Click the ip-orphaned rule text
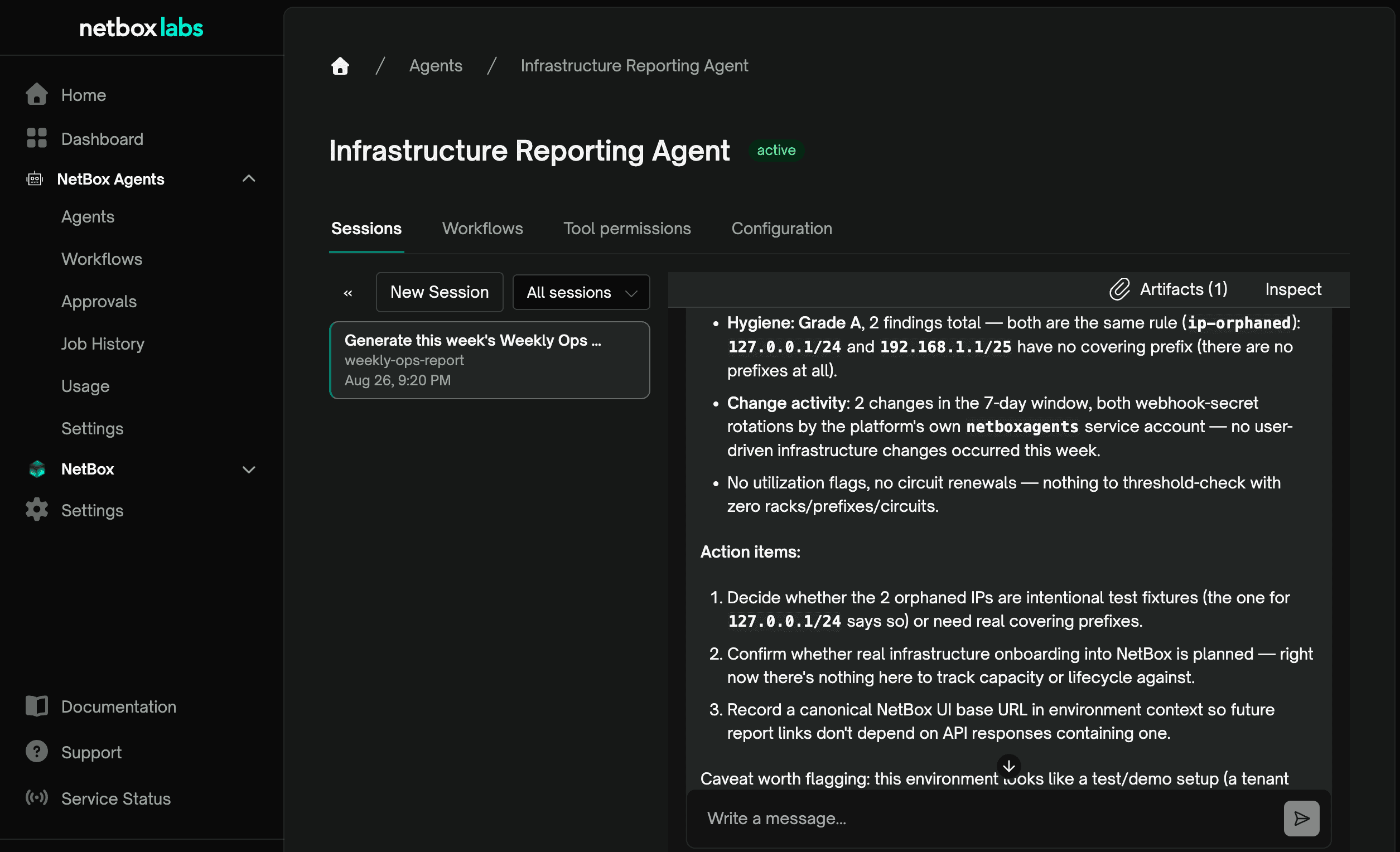The height and width of the screenshot is (852, 1400). [x=1239, y=323]
